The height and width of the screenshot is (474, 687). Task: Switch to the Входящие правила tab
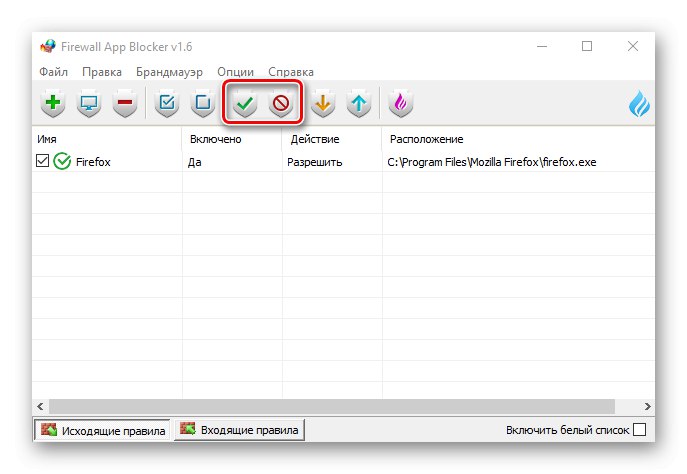coord(239,430)
